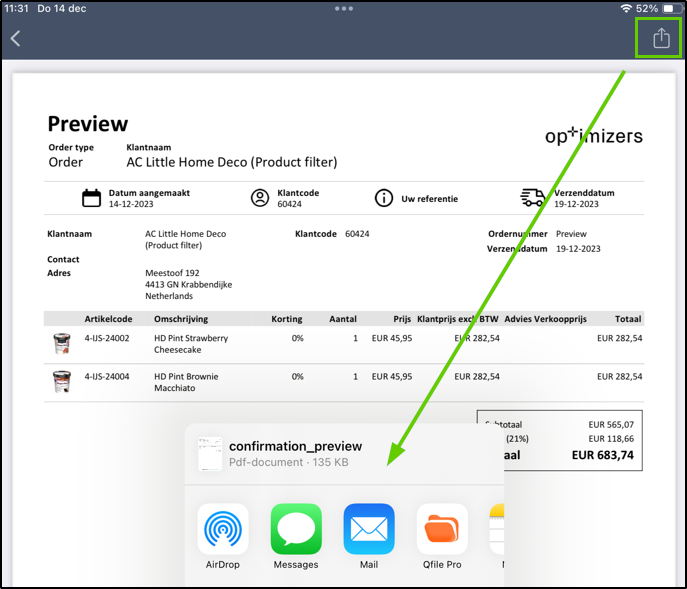Tap the person icon next to Klantcode
The width and height of the screenshot is (687, 589).
click(x=260, y=198)
